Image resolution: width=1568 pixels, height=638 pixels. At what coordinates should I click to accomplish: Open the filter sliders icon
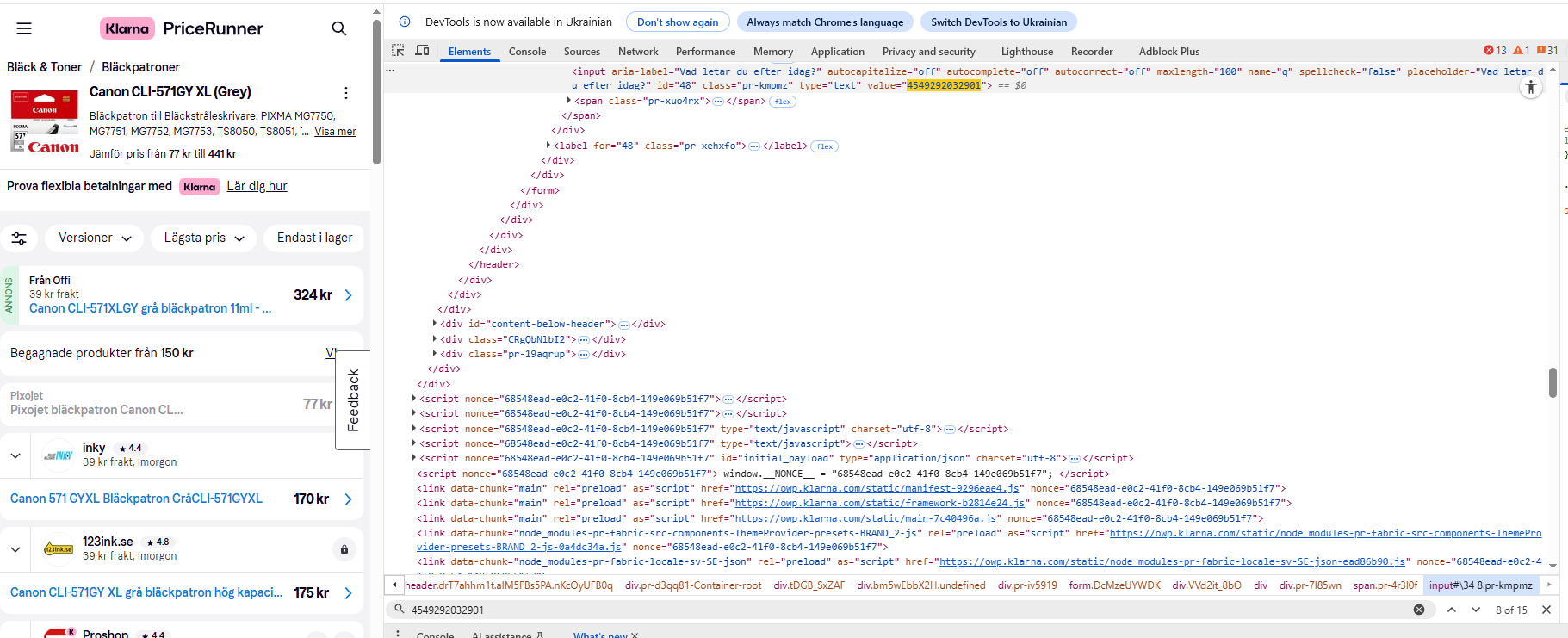coord(19,238)
